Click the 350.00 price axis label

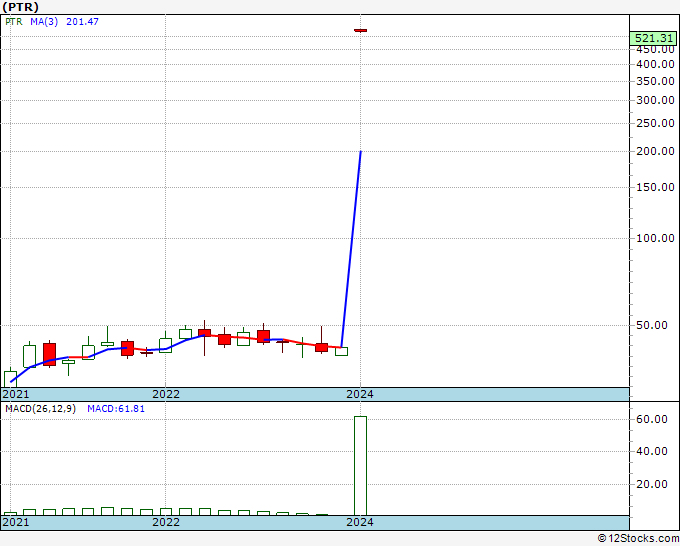pos(655,81)
